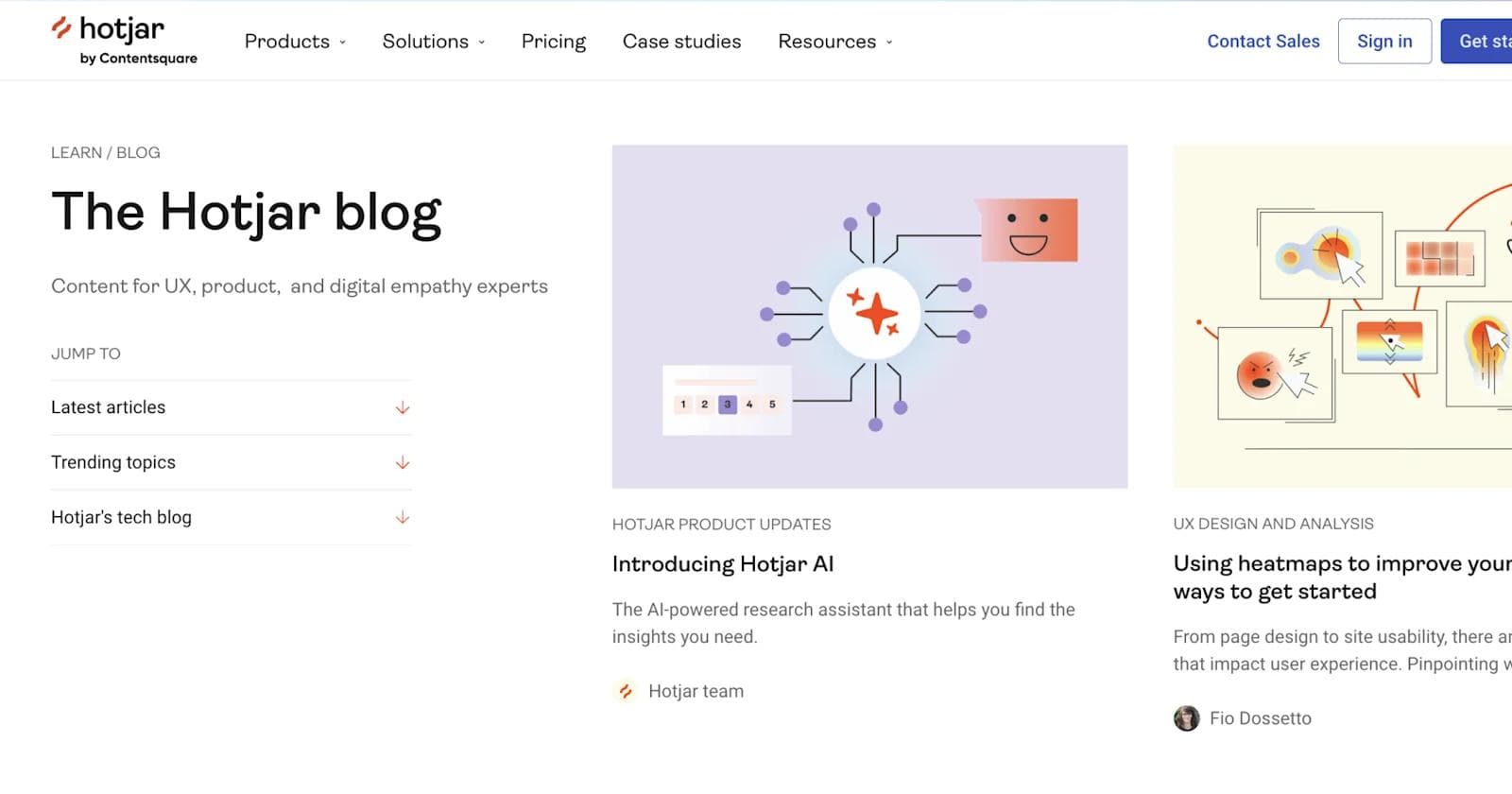This screenshot has height=794, width=1512.
Task: Click the arrow next to Trending topics
Action: (x=403, y=463)
